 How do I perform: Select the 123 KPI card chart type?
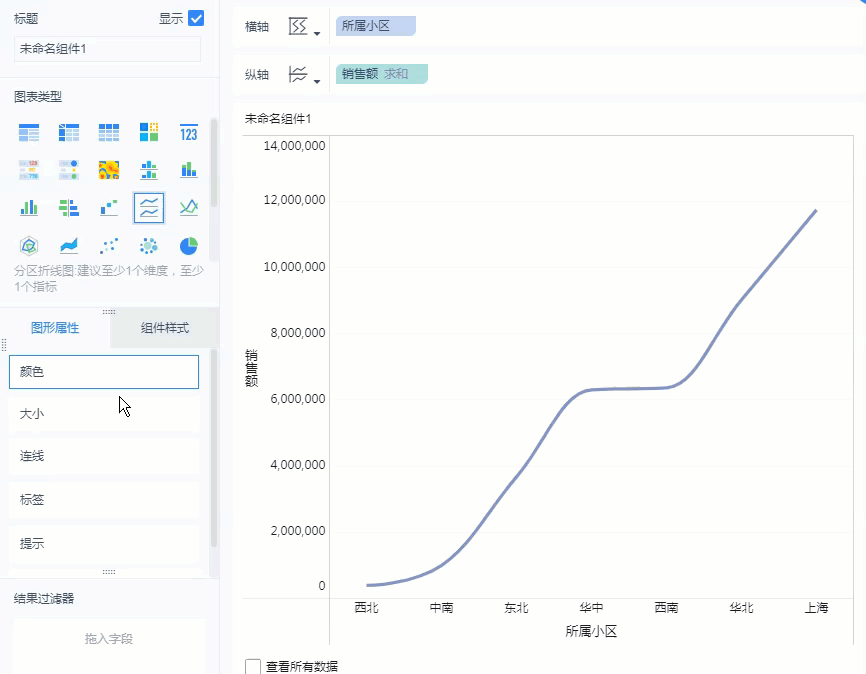click(189, 133)
